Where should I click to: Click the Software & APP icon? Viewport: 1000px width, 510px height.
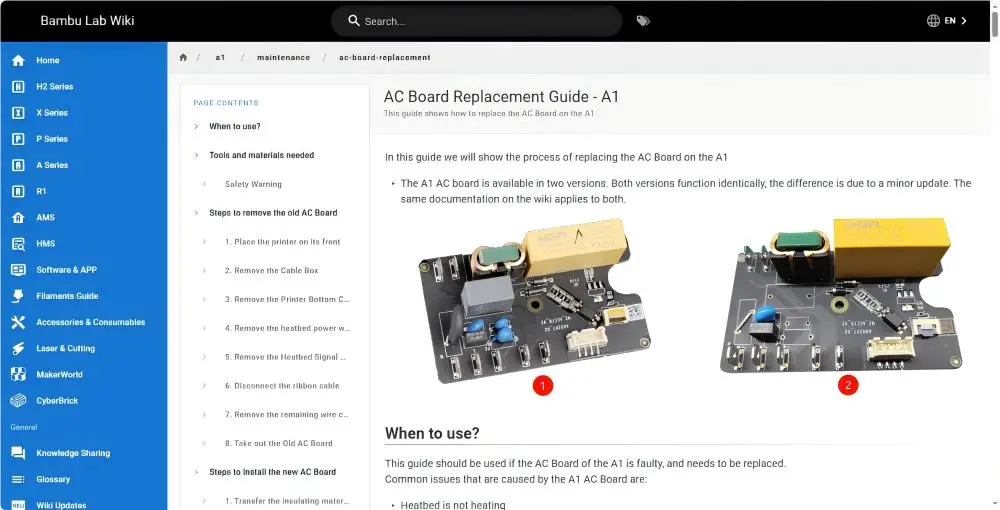tap(18, 270)
